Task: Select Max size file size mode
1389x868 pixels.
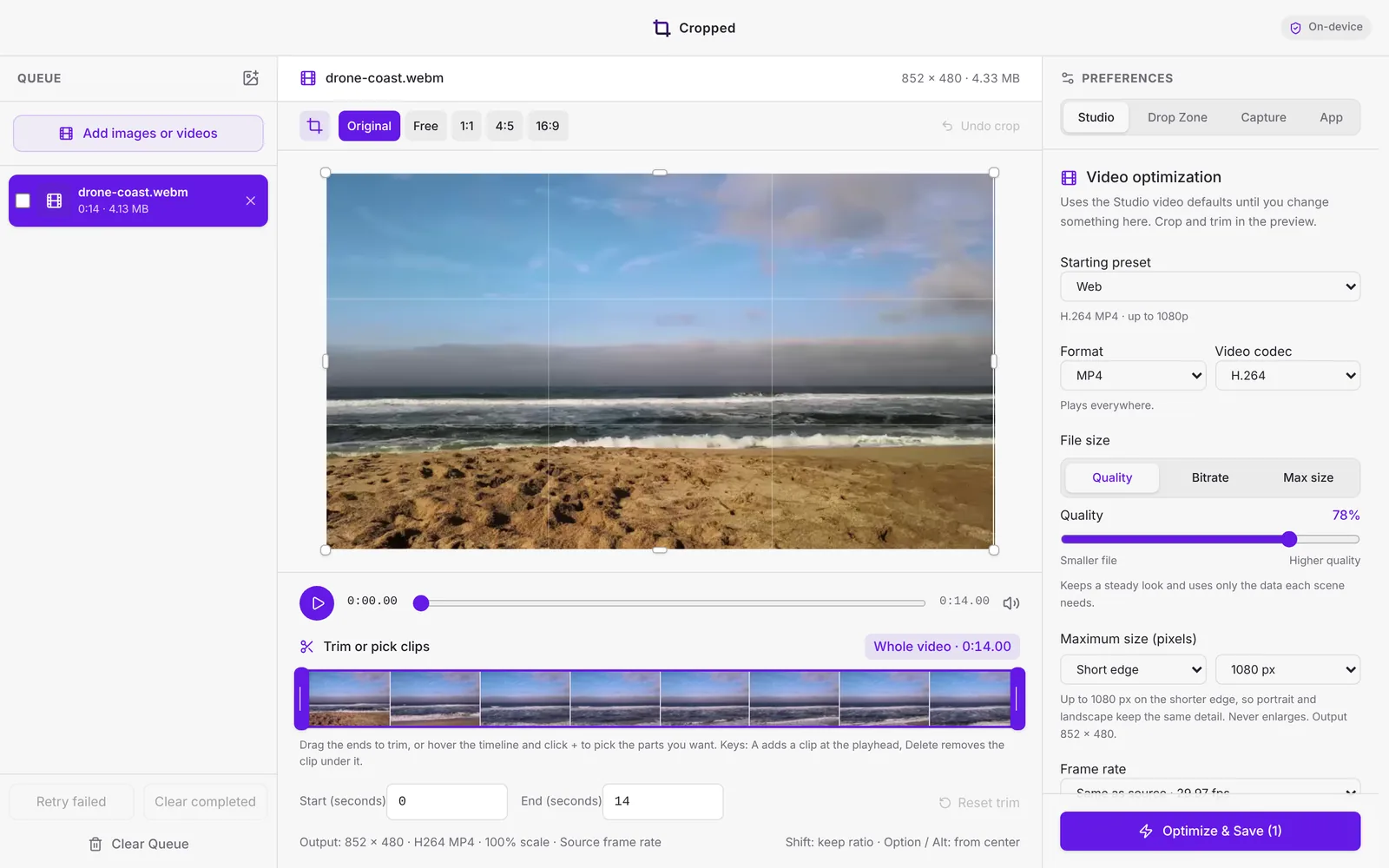Action: 1308,477
